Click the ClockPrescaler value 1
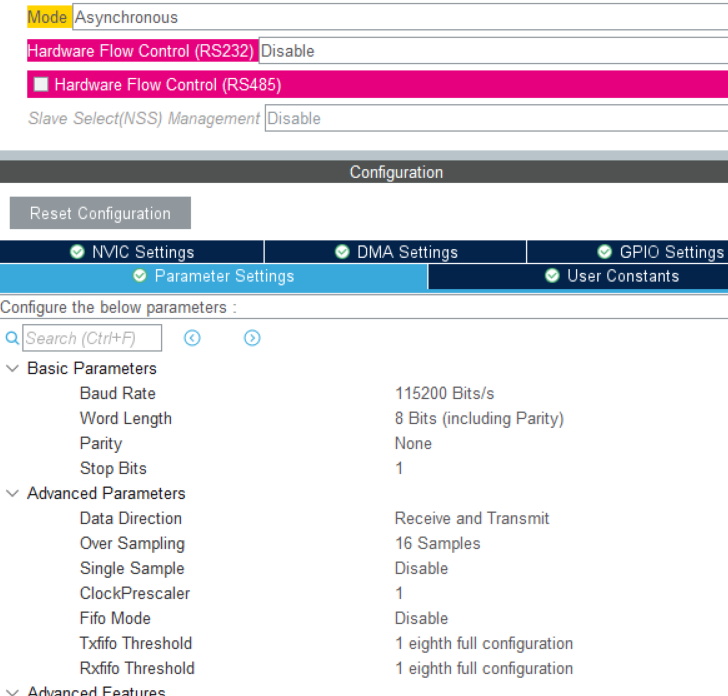This screenshot has height=696, width=728. point(399,594)
